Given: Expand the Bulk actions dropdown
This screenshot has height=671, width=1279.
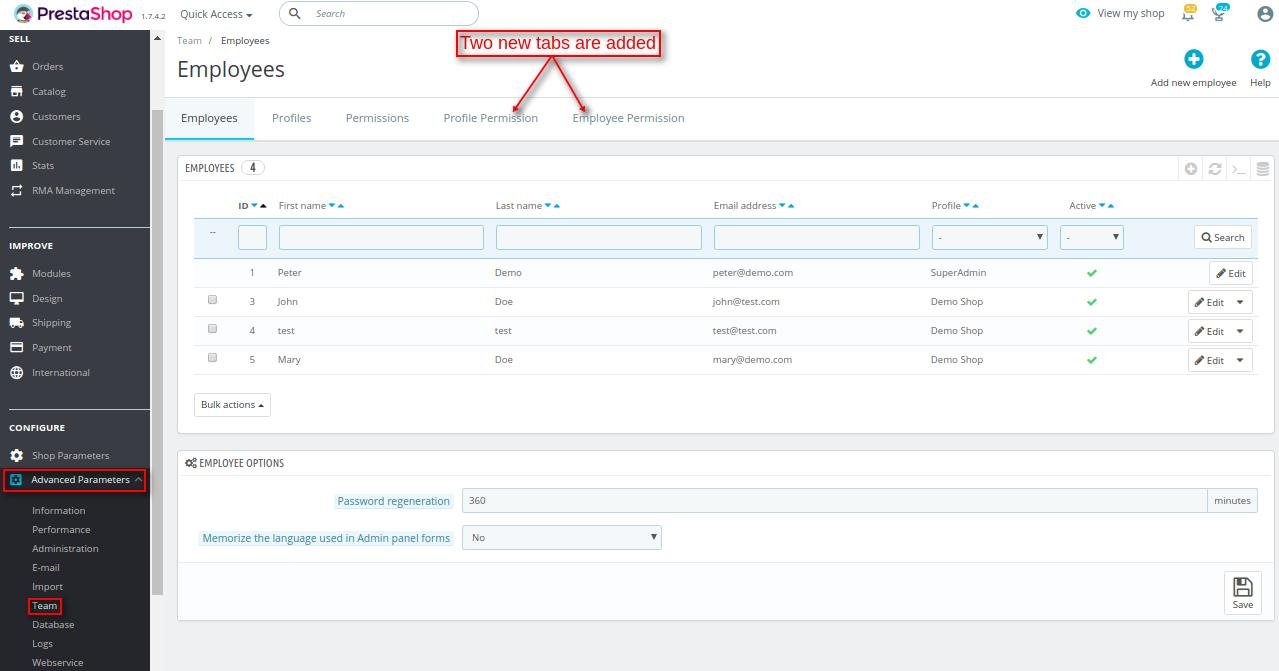Looking at the screenshot, I should (232, 404).
